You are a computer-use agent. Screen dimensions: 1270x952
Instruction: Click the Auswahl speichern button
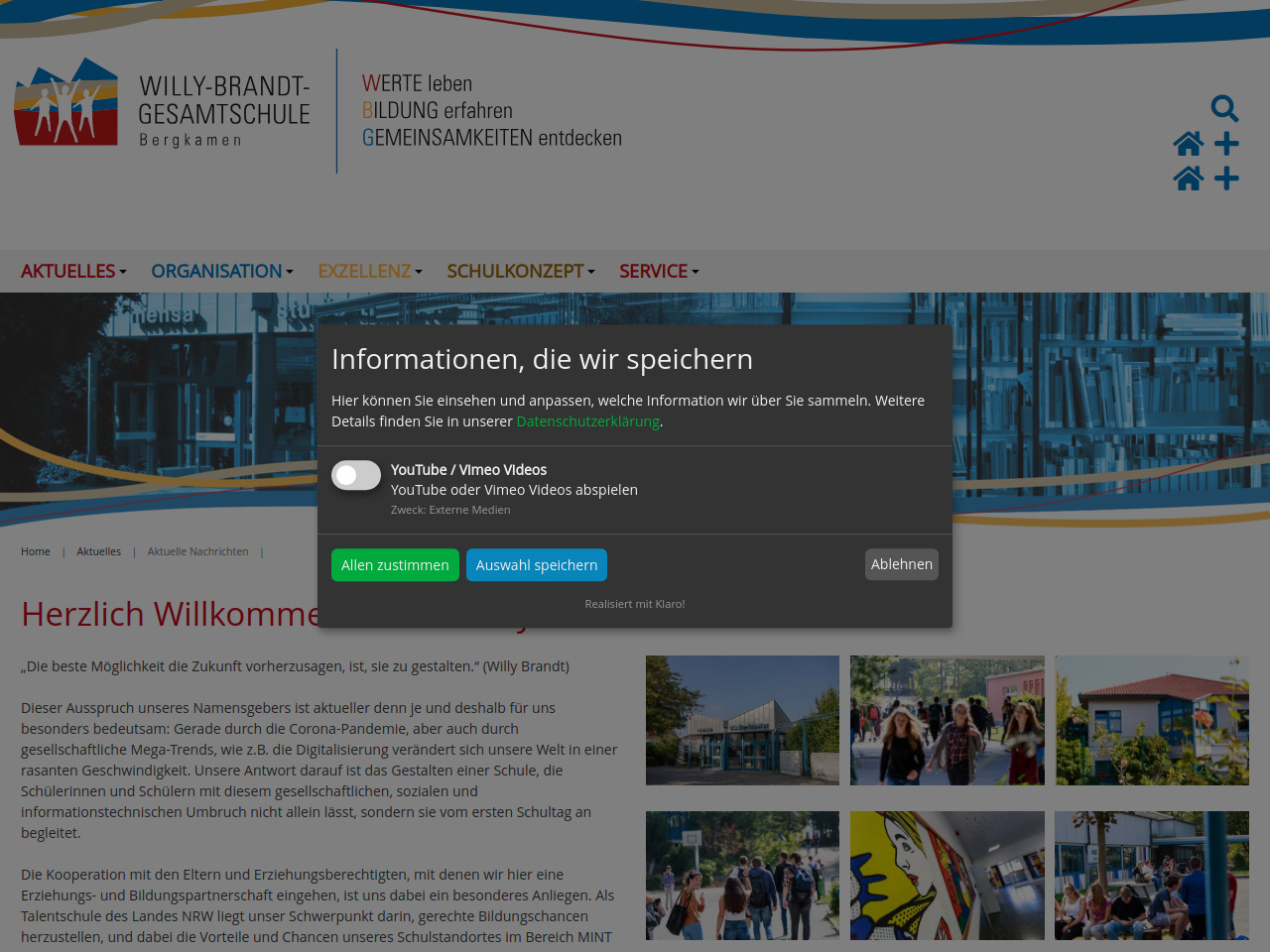537,565
